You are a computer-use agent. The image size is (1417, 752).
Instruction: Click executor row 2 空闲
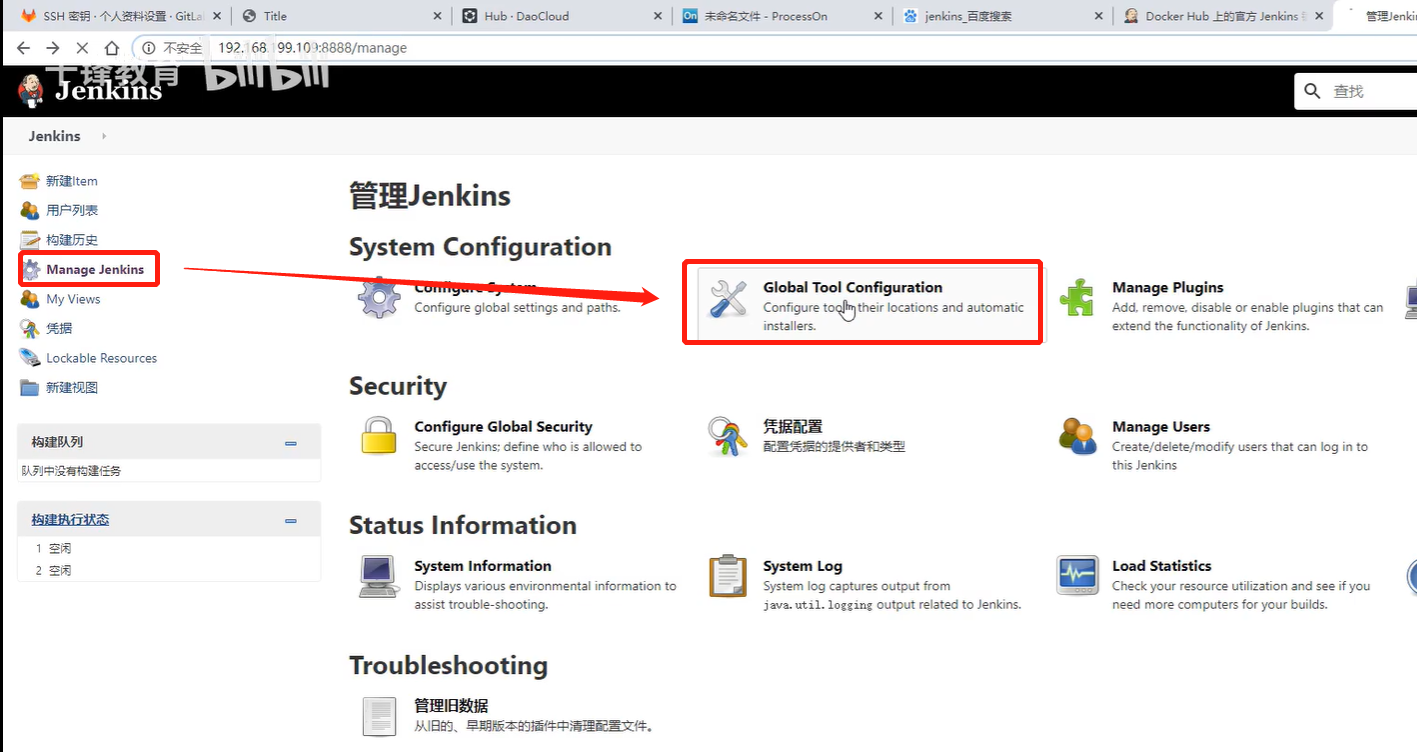coord(169,570)
